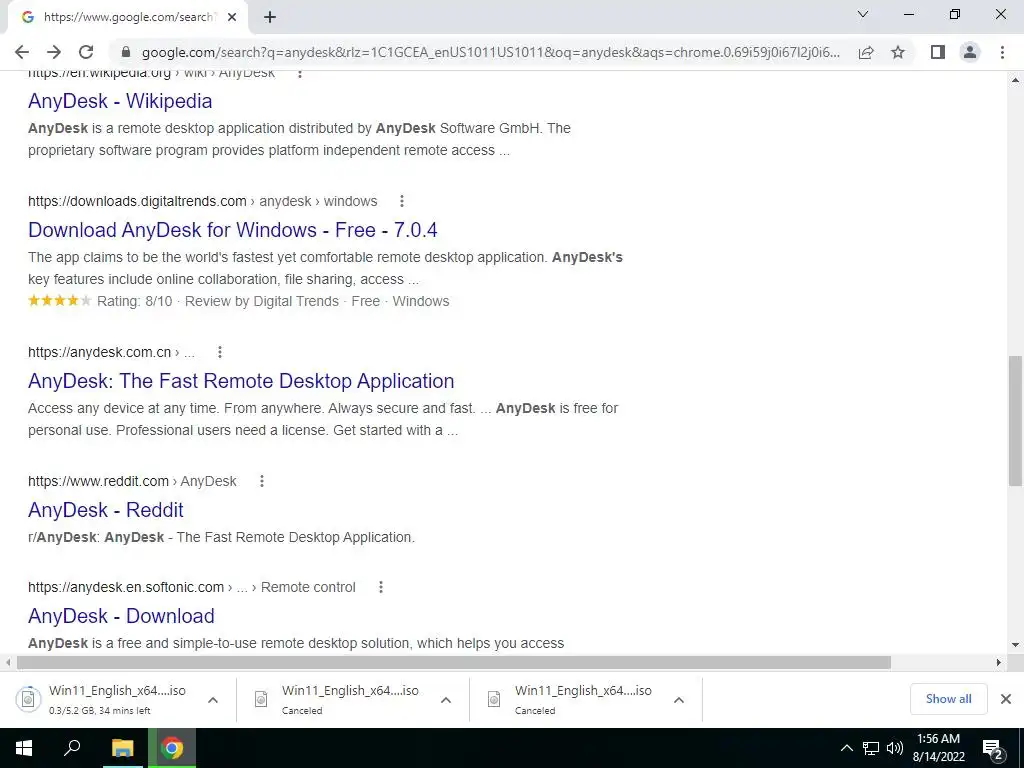This screenshot has width=1024, height=768.
Task: Open the volume tray icon
Action: pyautogui.click(x=895, y=748)
